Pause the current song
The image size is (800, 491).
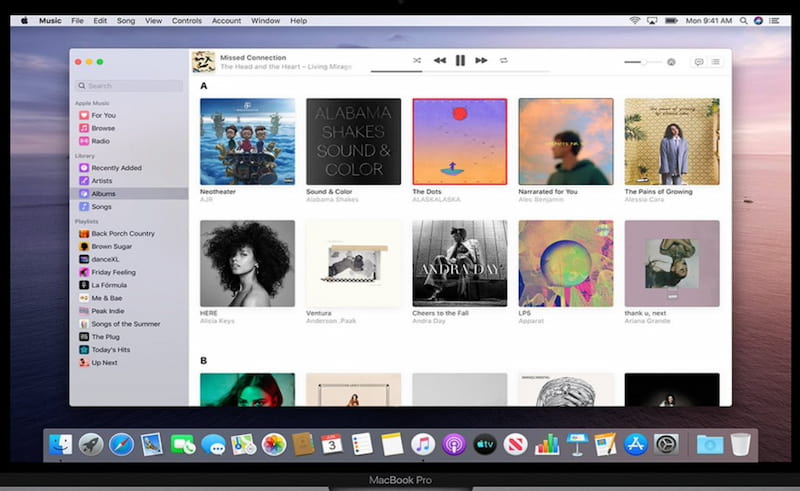click(460, 60)
